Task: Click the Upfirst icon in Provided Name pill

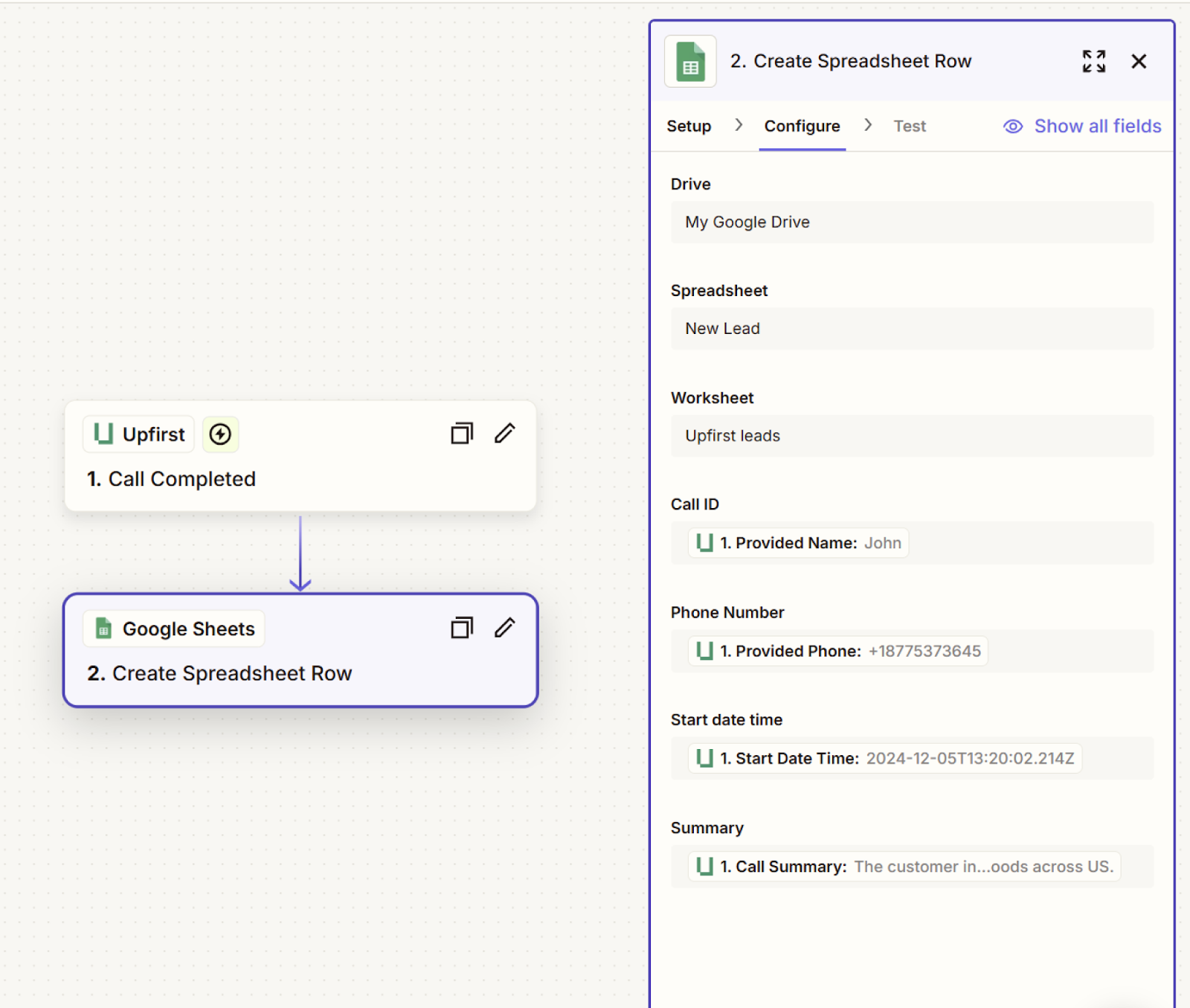Action: (704, 543)
